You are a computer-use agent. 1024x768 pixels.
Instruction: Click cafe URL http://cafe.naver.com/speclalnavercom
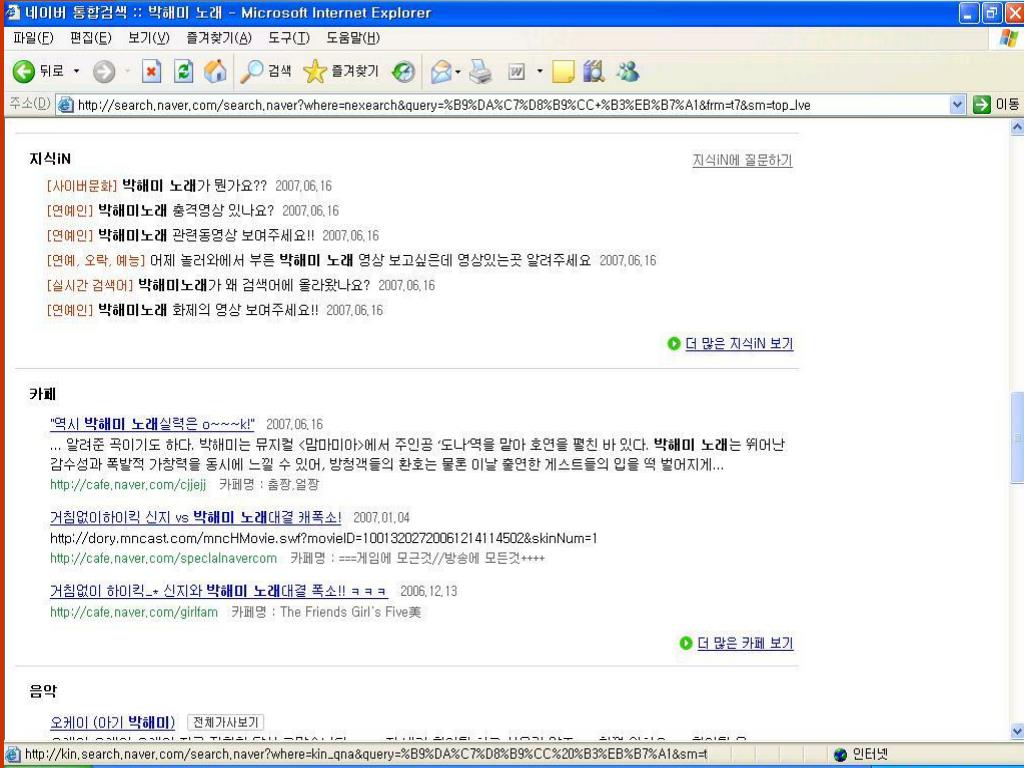[163, 558]
